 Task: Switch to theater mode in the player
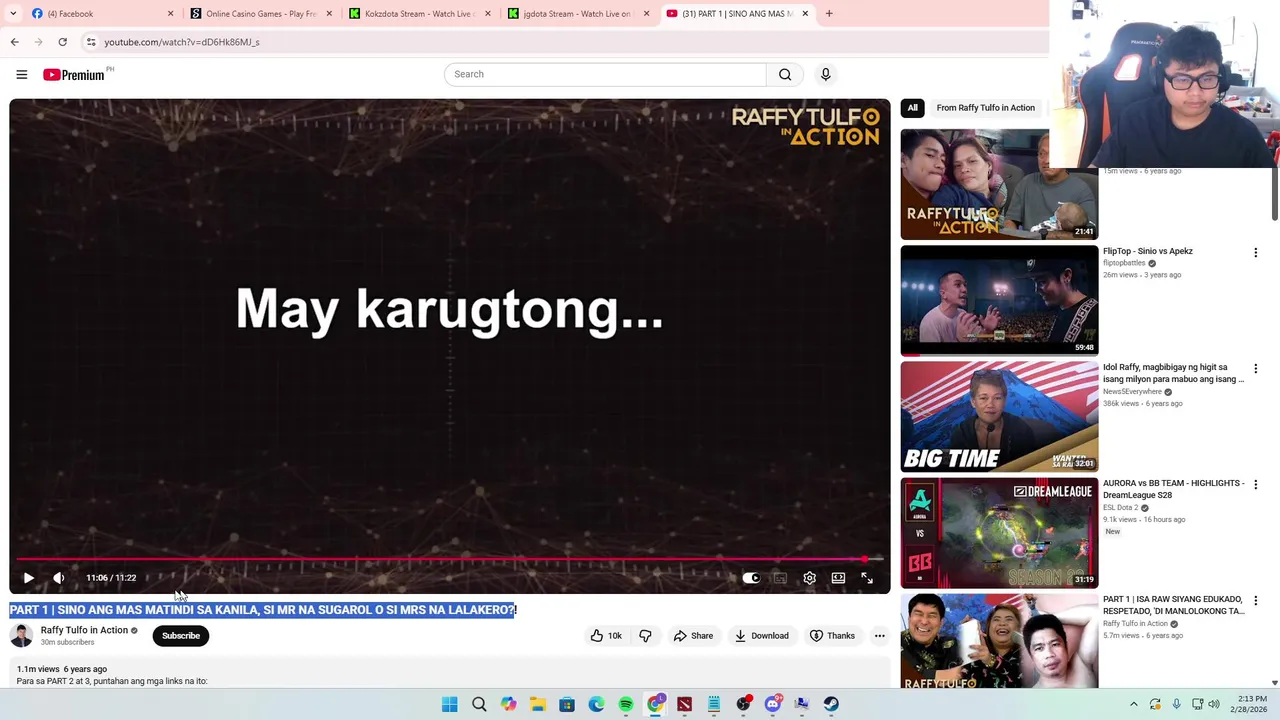(838, 578)
